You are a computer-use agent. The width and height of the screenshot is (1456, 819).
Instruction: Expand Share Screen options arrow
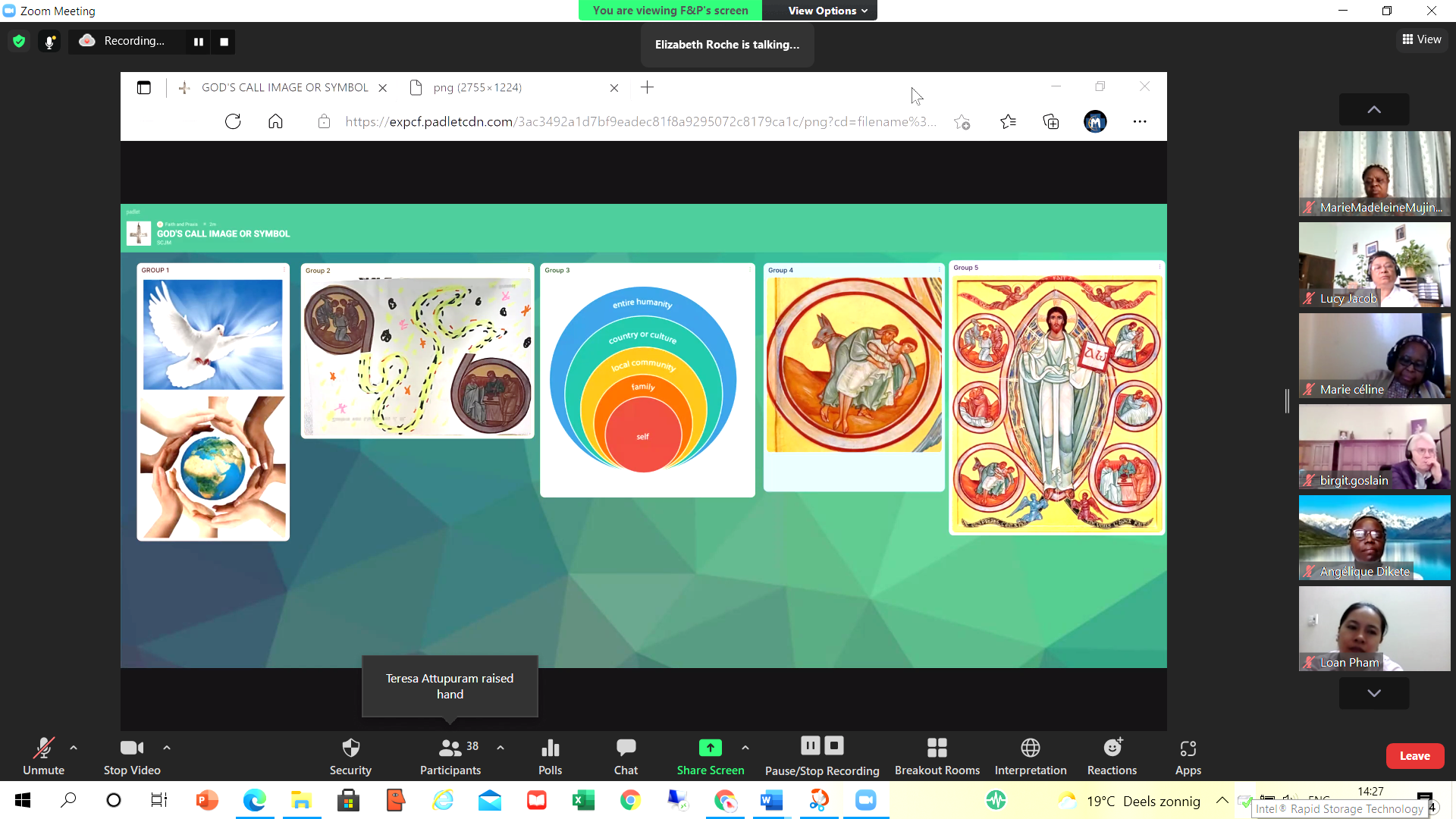[745, 748]
